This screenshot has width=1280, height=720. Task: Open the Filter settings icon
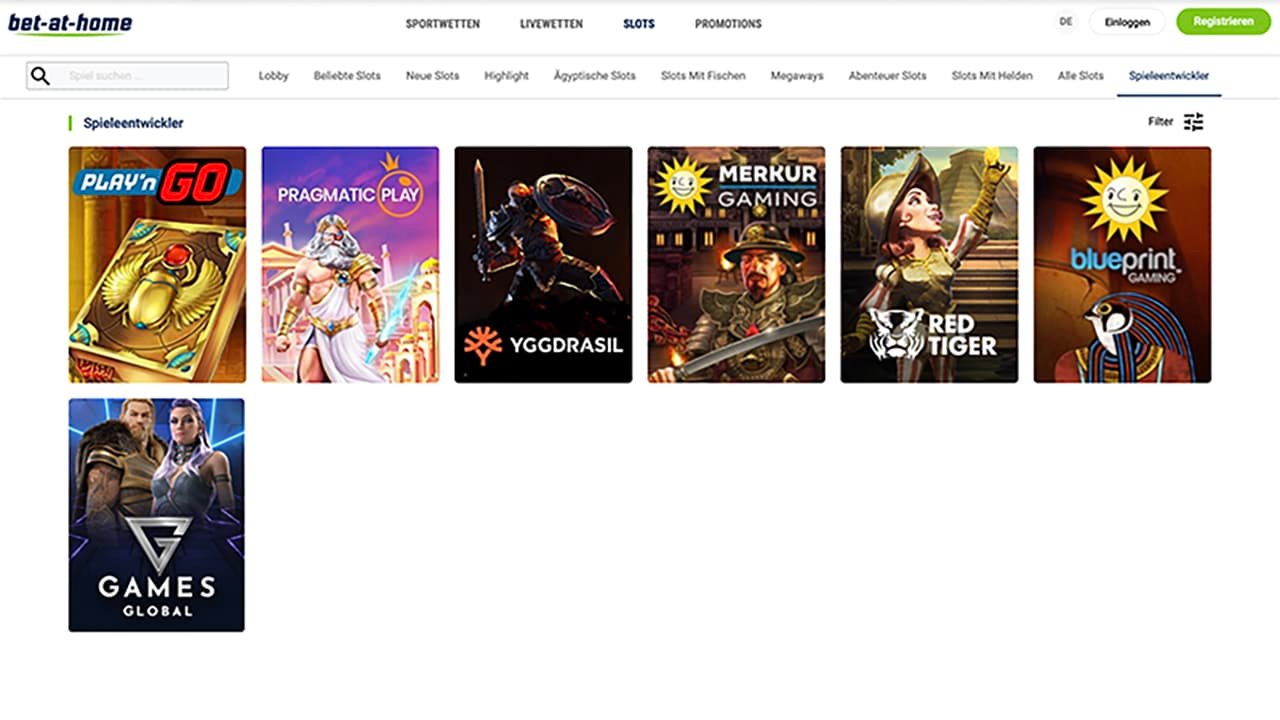point(1193,121)
